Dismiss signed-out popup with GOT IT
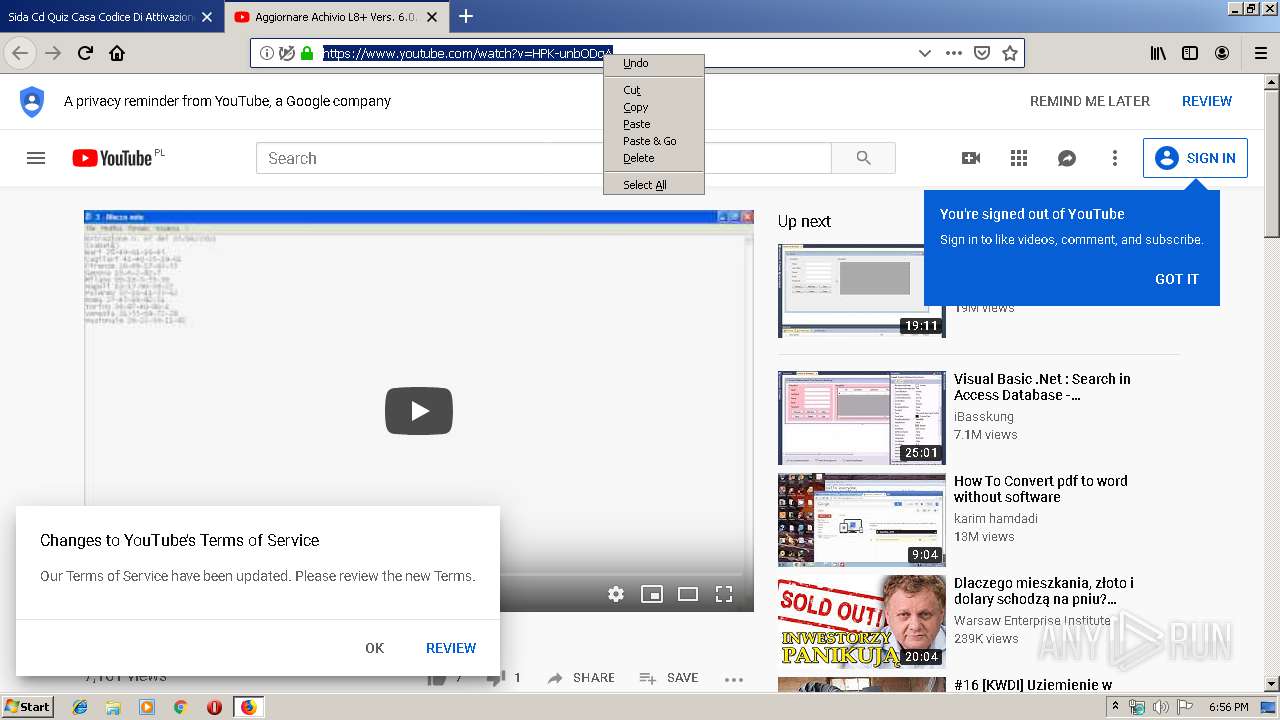Viewport: 1280px width, 720px height. tap(1176, 279)
